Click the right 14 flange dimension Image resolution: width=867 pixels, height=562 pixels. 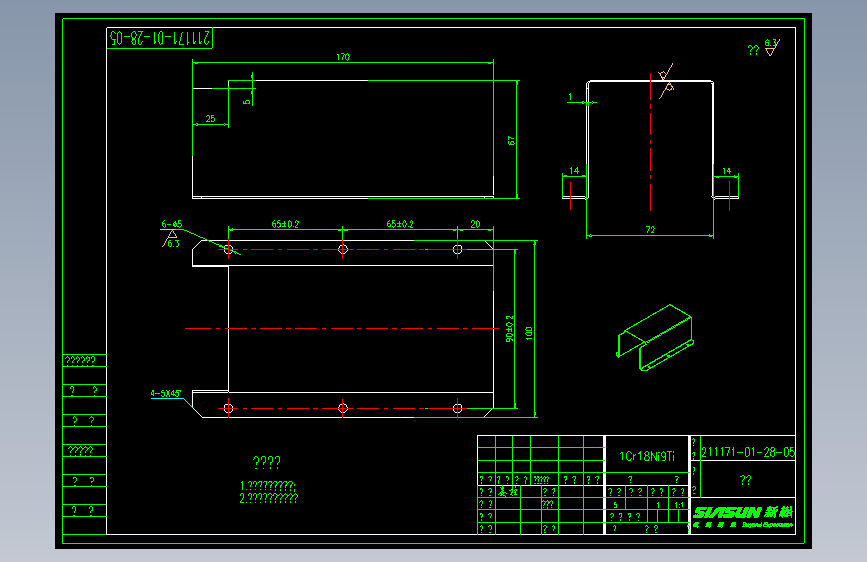(727, 171)
